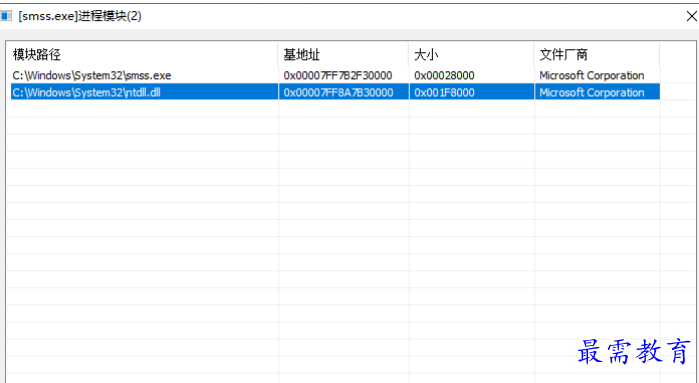Click Microsoft Corporation in the smss.exe row
The image size is (699, 383).
click(x=592, y=75)
